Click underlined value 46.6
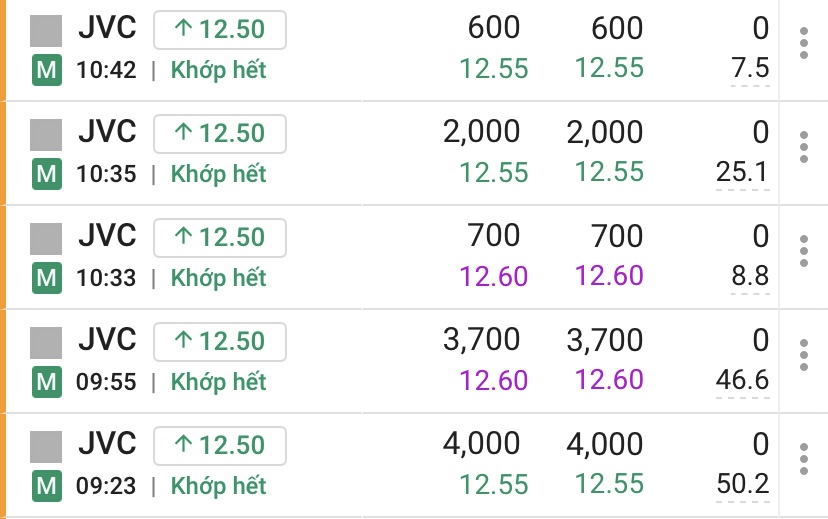828x519 pixels. tap(742, 380)
